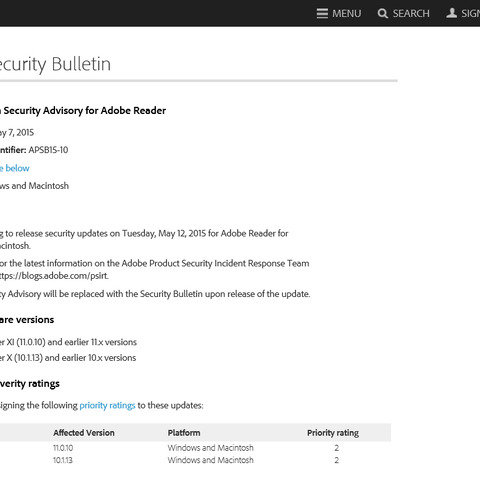Click the SIGN label in header
Viewport: 480px width, 480px height.
[471, 13]
